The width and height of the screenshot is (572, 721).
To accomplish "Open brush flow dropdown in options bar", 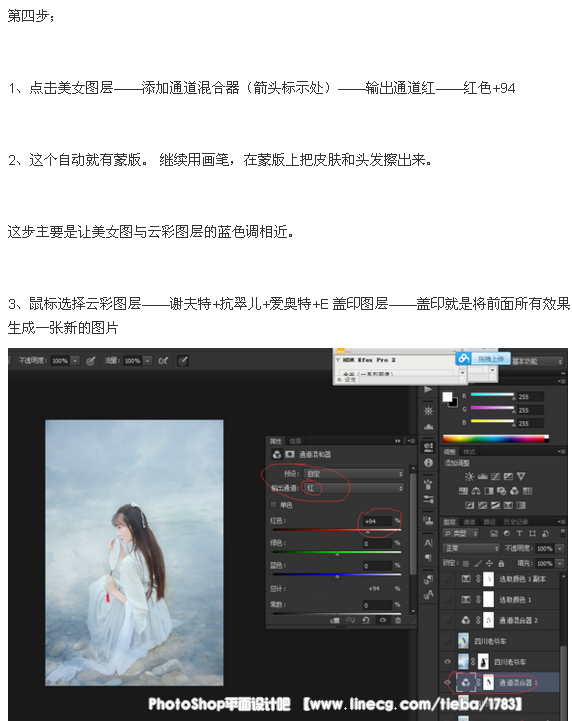I will pos(147,361).
